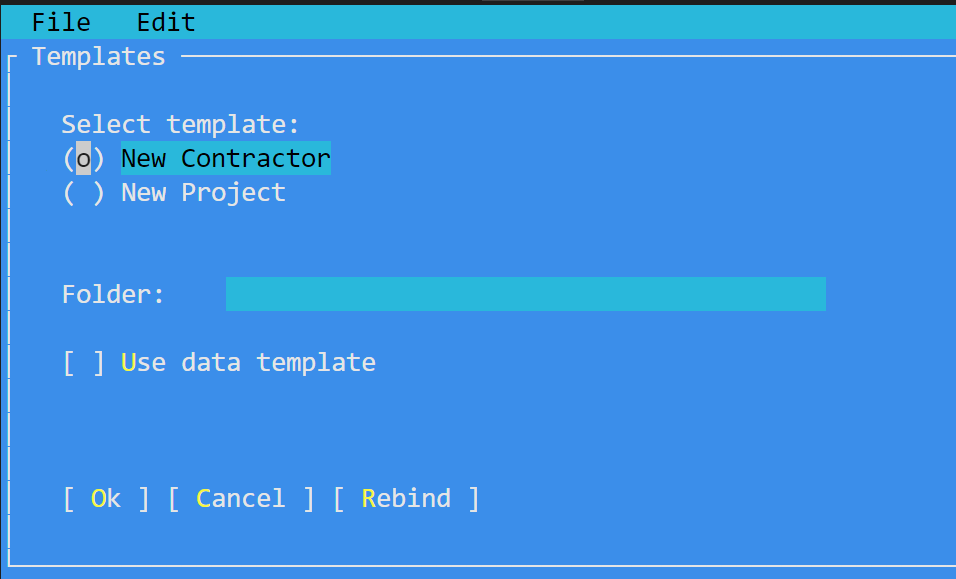Click the highlighted New Contractor label

tap(226, 158)
